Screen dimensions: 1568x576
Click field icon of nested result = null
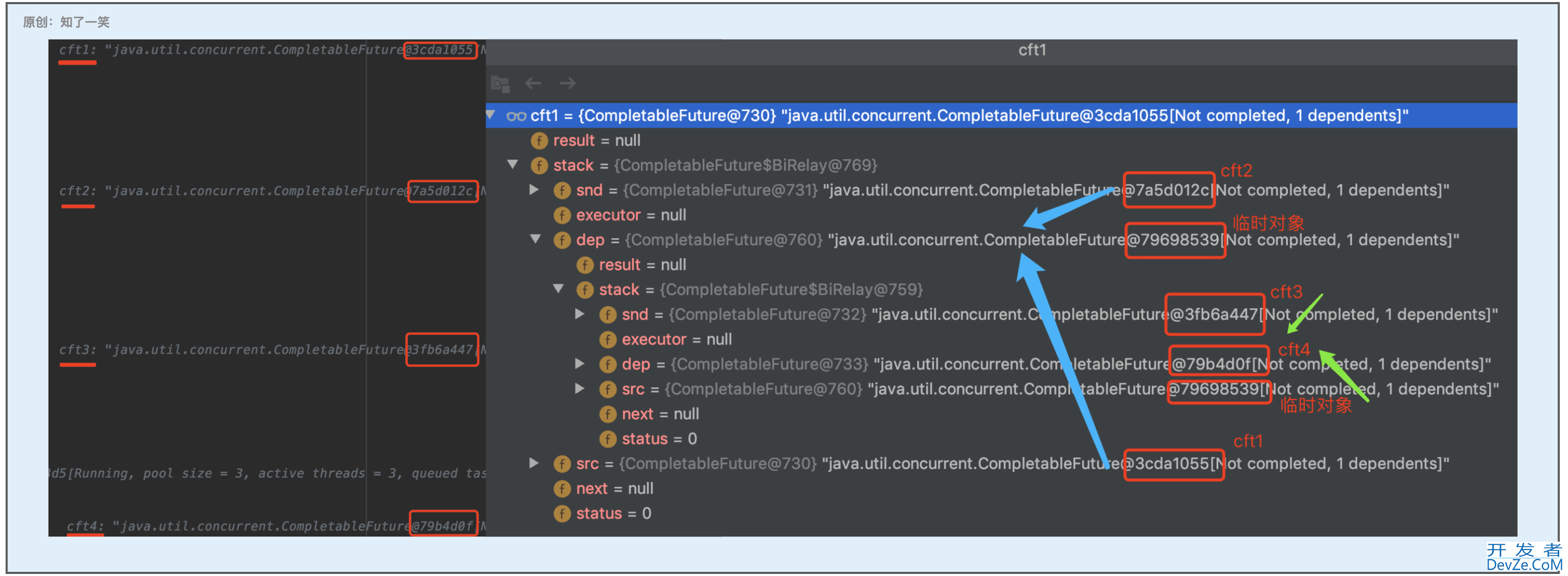click(x=585, y=265)
